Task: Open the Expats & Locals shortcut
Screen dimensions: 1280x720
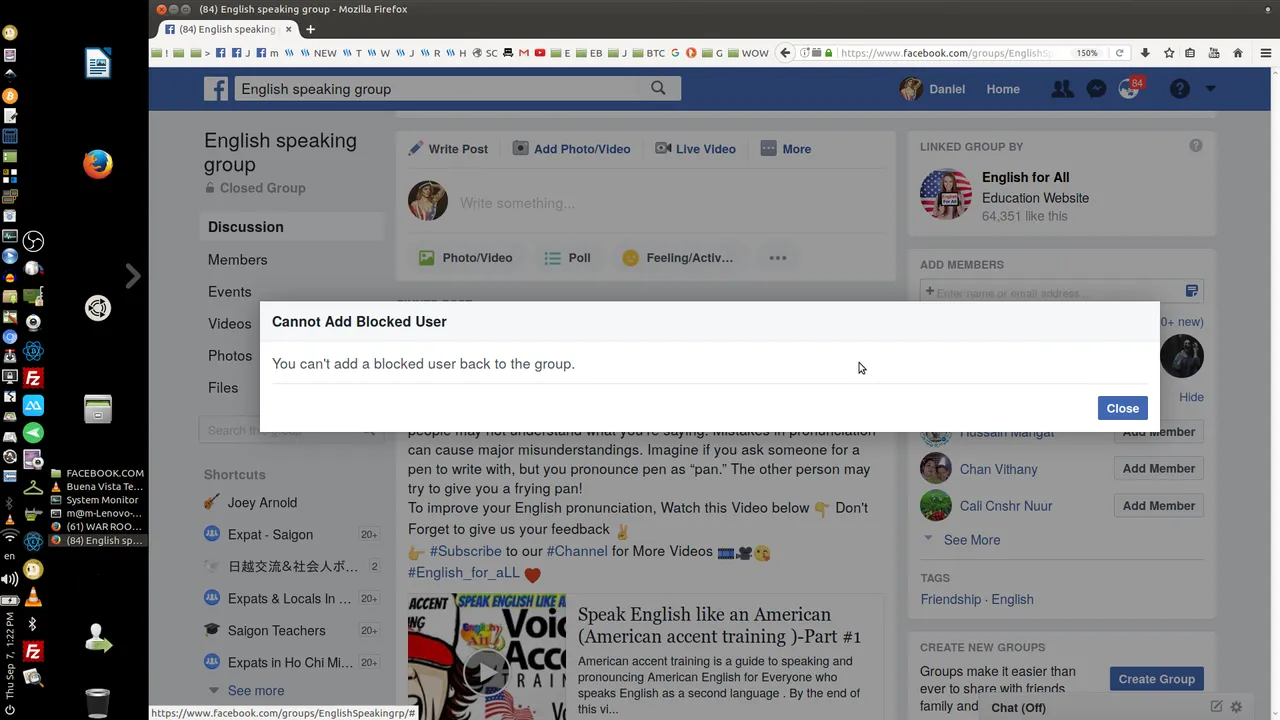Action: (x=291, y=599)
